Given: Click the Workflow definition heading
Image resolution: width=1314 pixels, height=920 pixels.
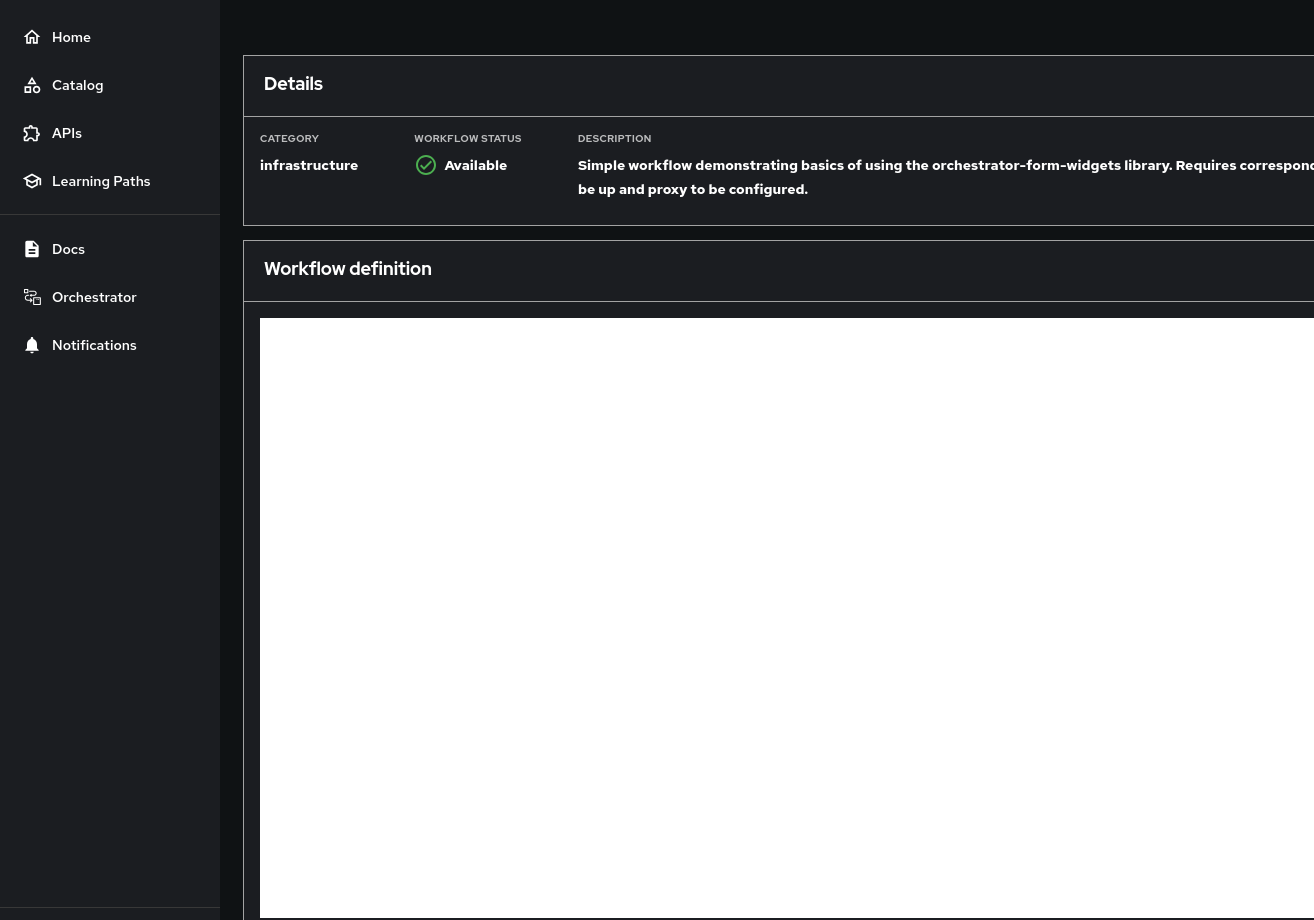Looking at the screenshot, I should tap(348, 269).
